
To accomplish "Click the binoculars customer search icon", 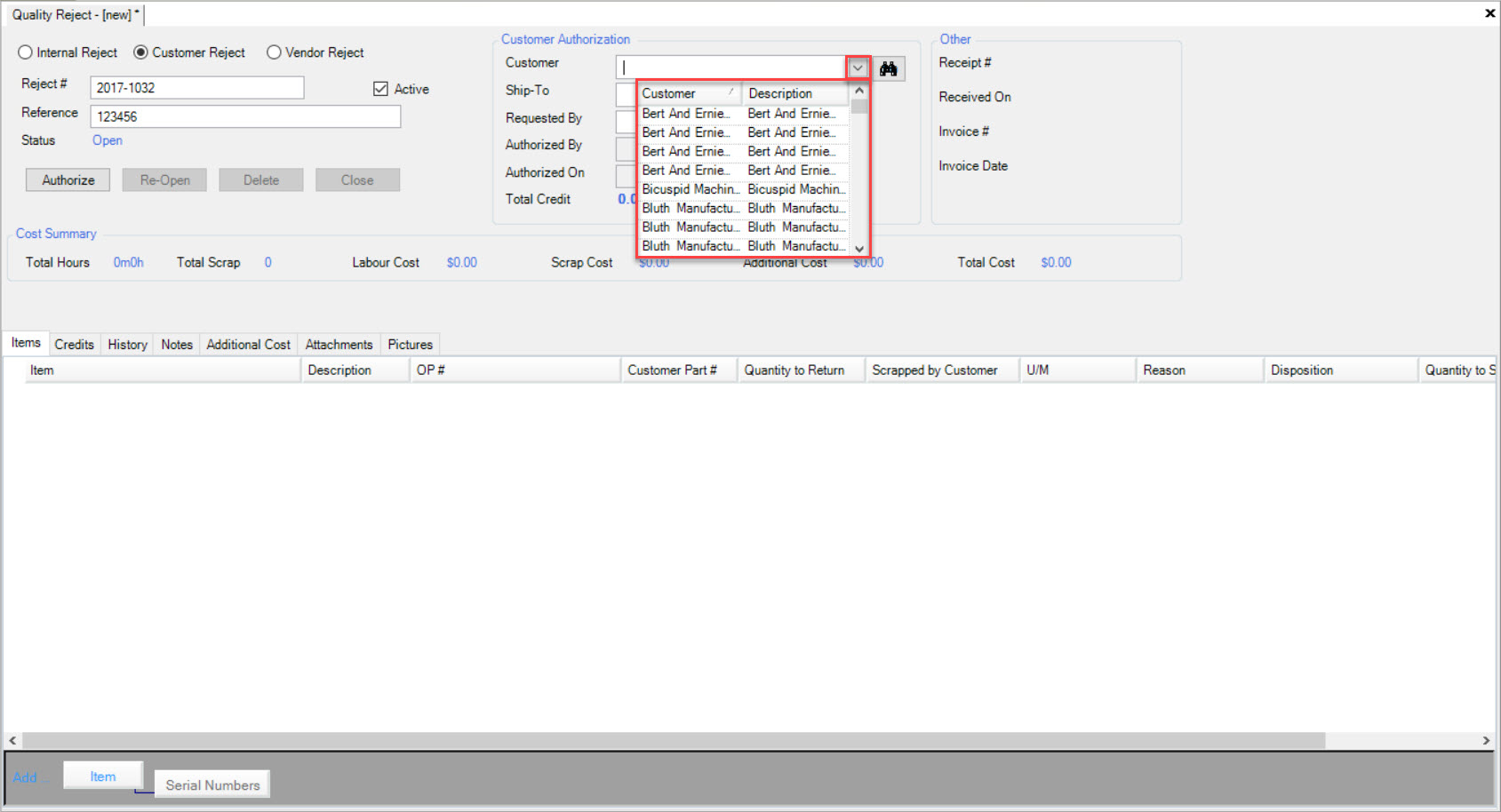I will click(888, 68).
